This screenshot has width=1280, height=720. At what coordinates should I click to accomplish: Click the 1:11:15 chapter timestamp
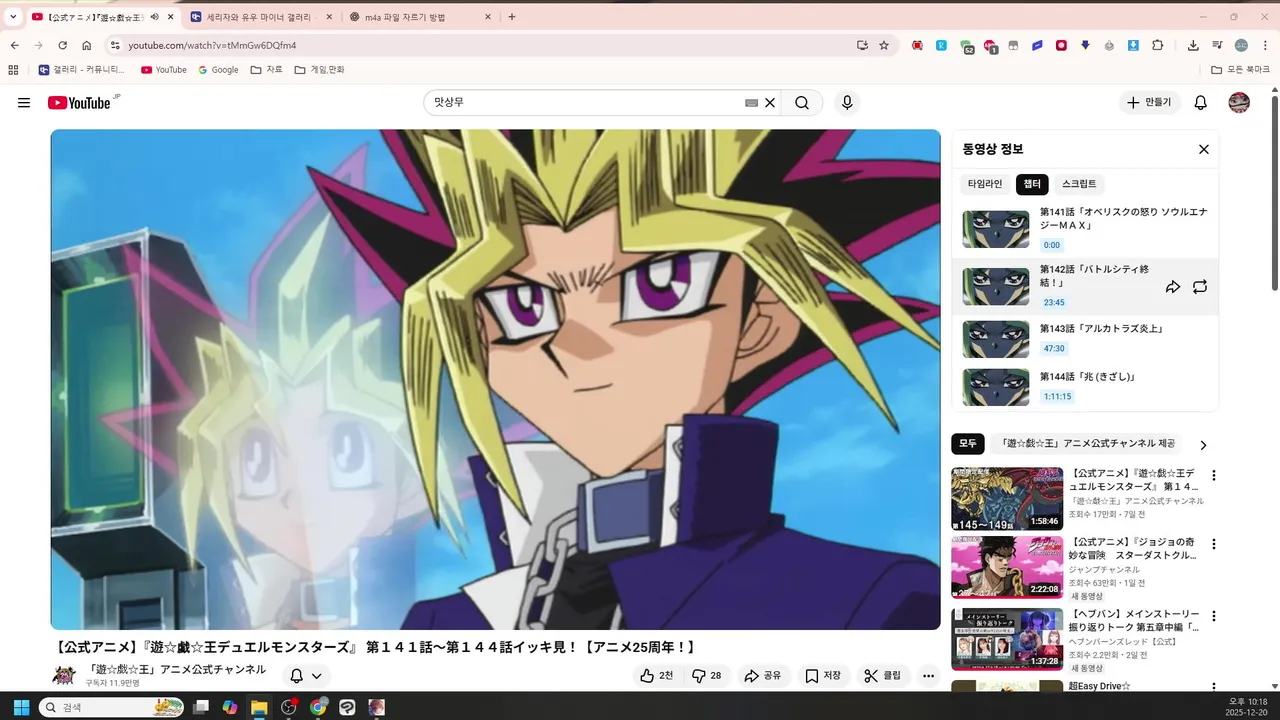pyautogui.click(x=1057, y=396)
